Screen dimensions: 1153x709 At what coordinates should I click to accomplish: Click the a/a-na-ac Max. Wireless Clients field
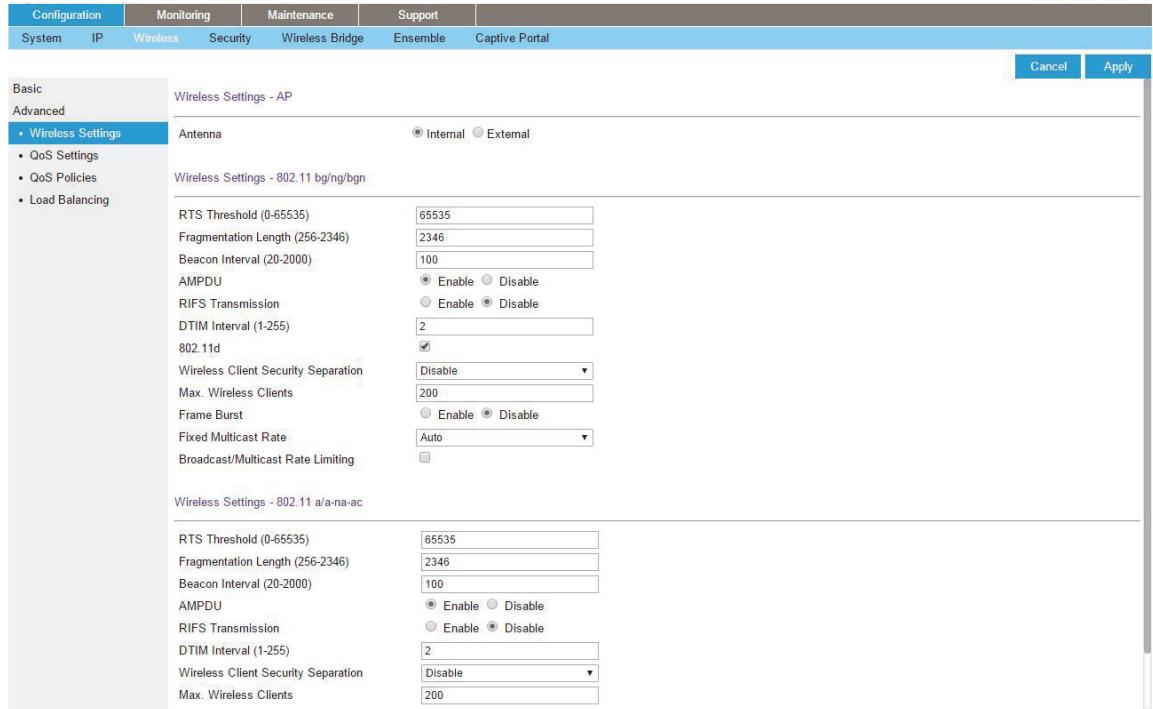pyautogui.click(x=510, y=695)
